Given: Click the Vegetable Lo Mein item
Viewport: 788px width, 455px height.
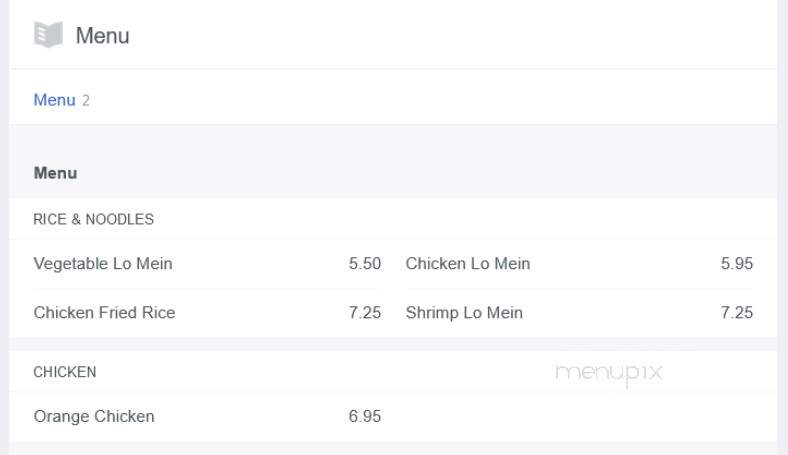Looking at the screenshot, I should pyautogui.click(x=103, y=263).
